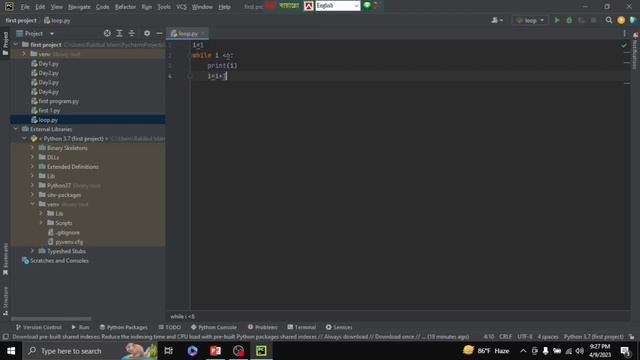Expand the DLLs folder node
This screenshot has height=360, width=640.
[33, 157]
